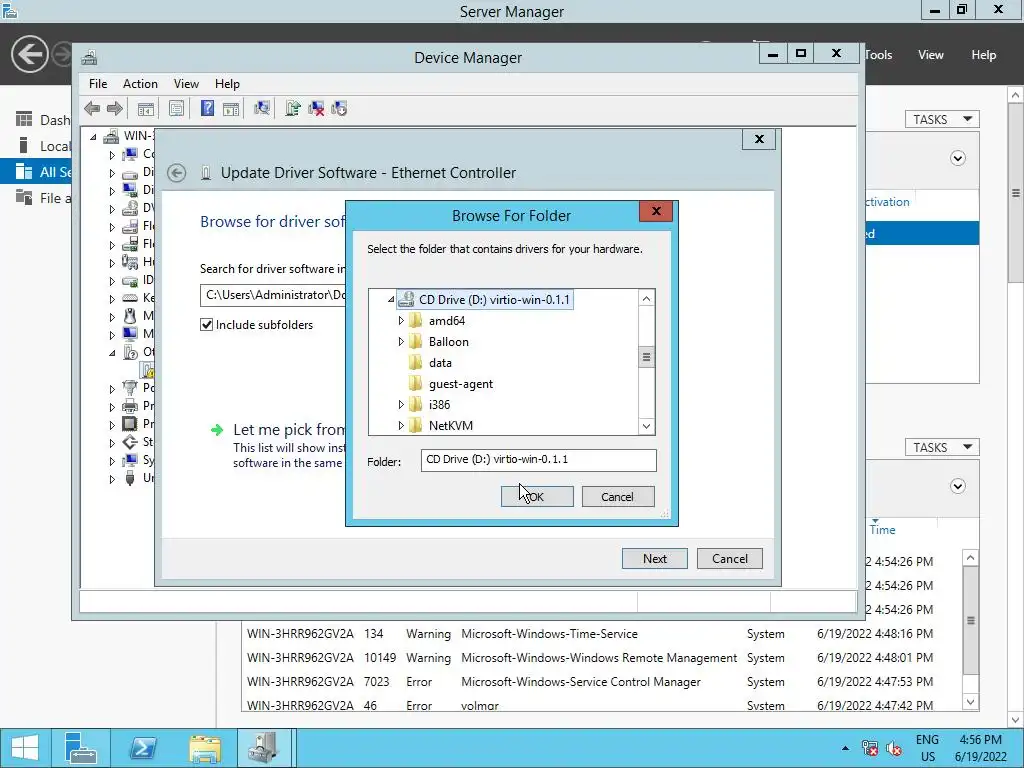Open Server Manager View menu

point(931,55)
